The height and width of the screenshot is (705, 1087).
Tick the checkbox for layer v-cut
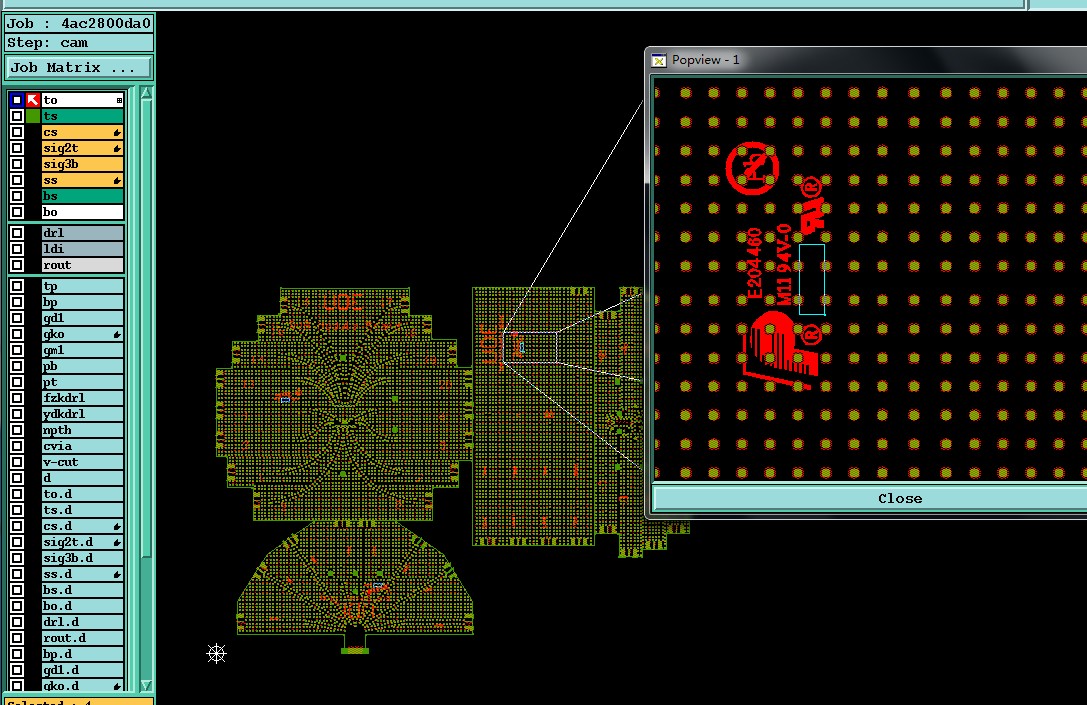(x=17, y=462)
